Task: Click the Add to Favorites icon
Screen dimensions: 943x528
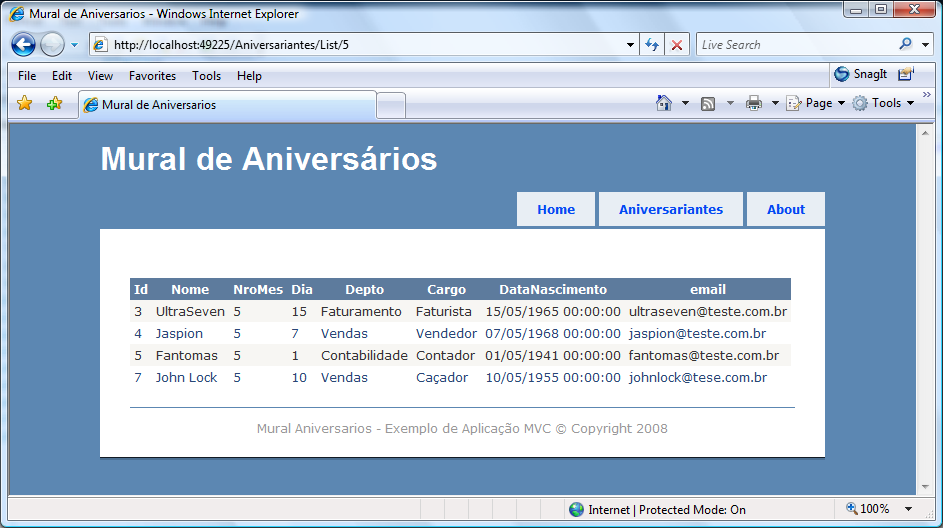Action: 54,104
